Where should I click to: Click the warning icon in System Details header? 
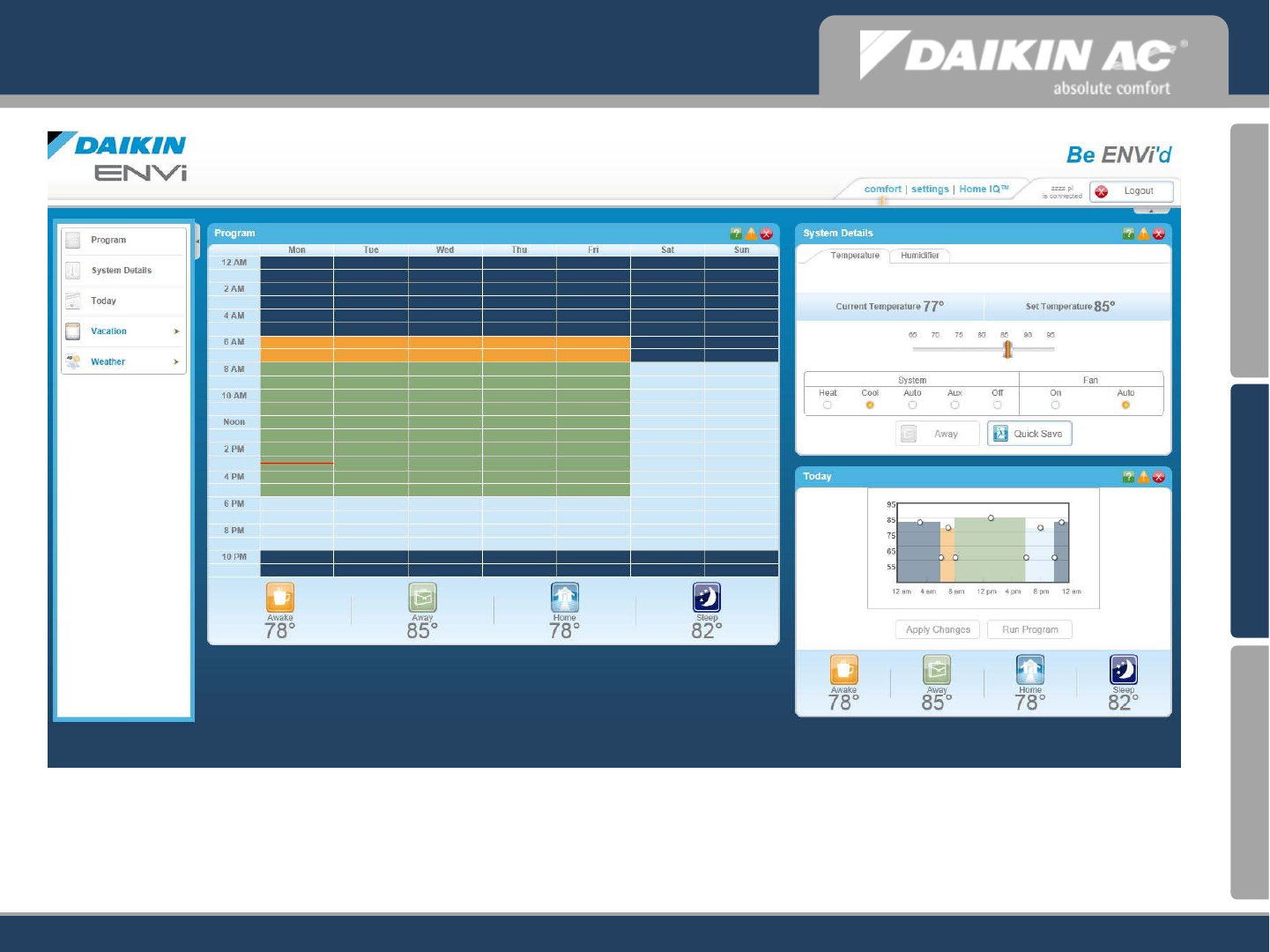[1143, 234]
